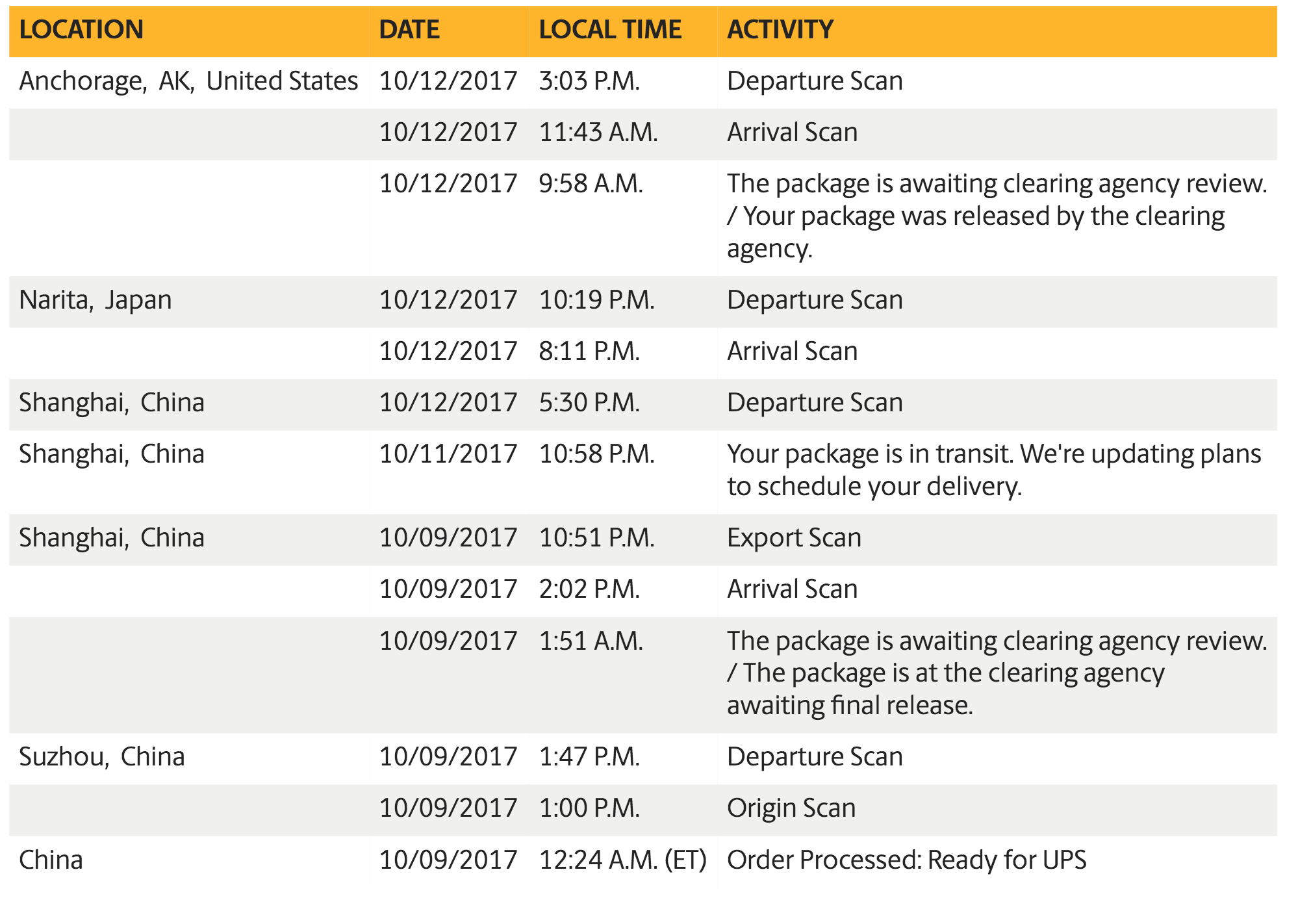Click Order Processed: Ready for UPS

click(906, 860)
